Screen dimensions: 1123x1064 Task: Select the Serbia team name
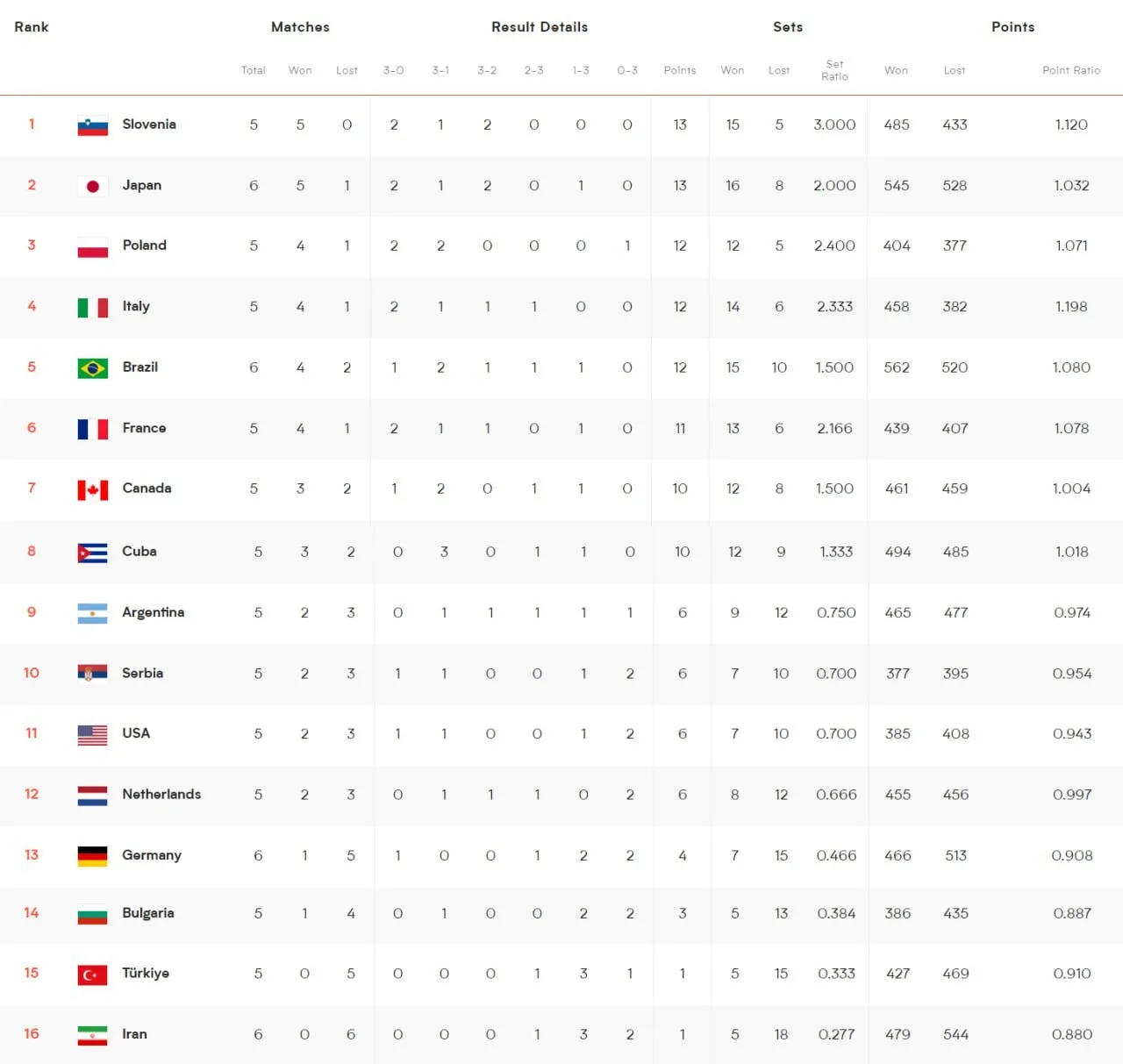(x=143, y=673)
